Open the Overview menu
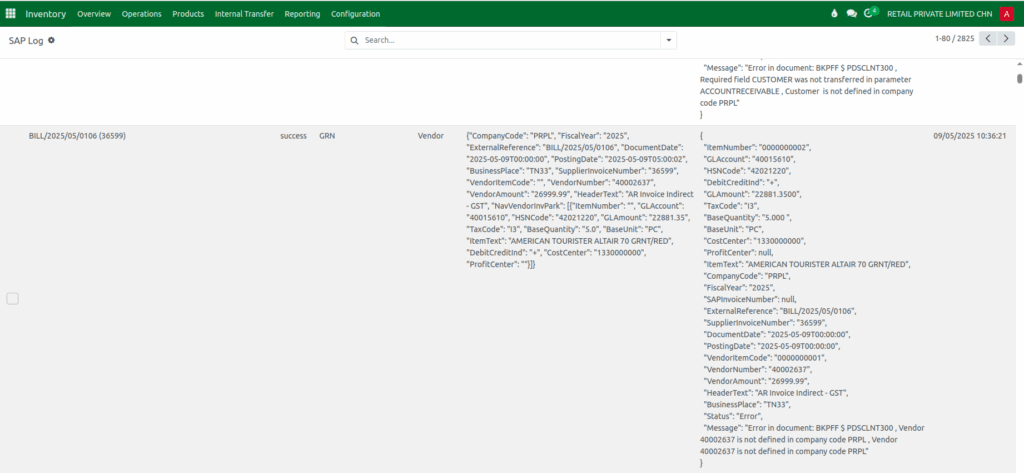Viewport: 1024px width, 473px height. click(94, 14)
